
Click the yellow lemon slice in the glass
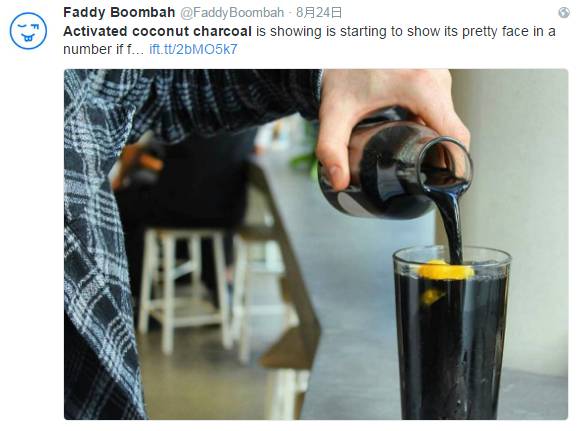445,271
